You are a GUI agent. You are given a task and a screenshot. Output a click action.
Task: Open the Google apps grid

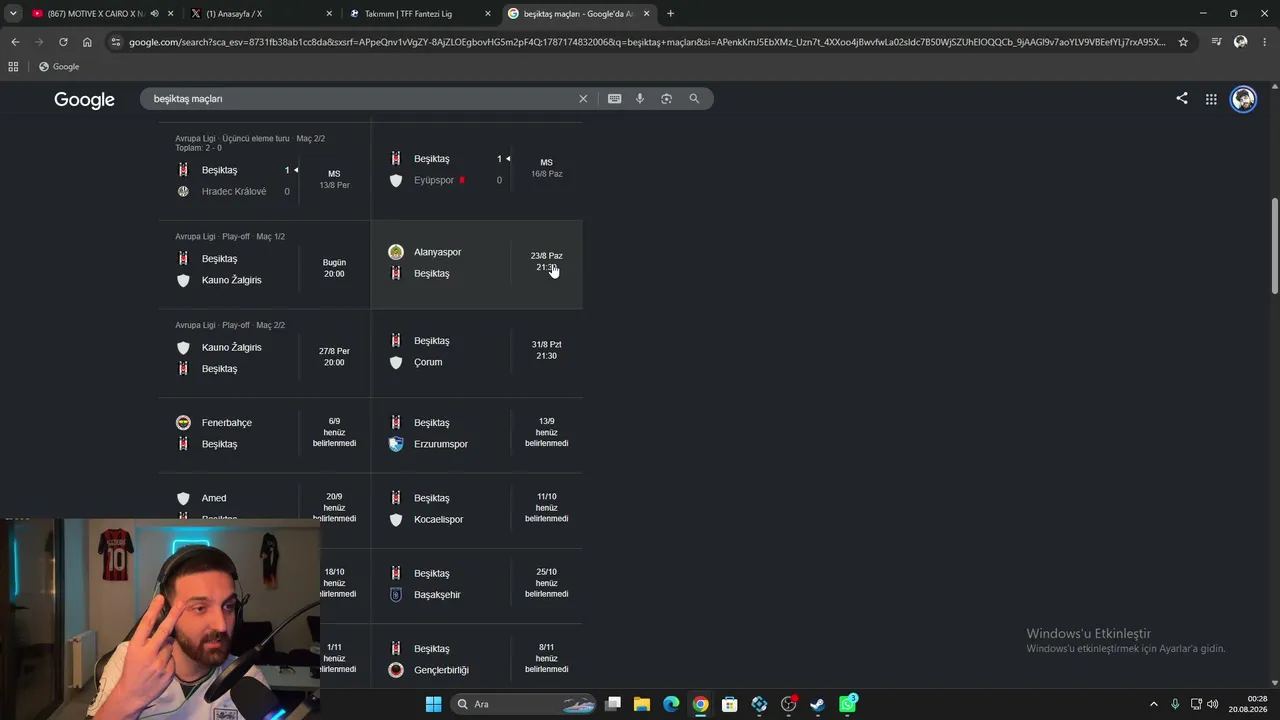(x=1211, y=99)
